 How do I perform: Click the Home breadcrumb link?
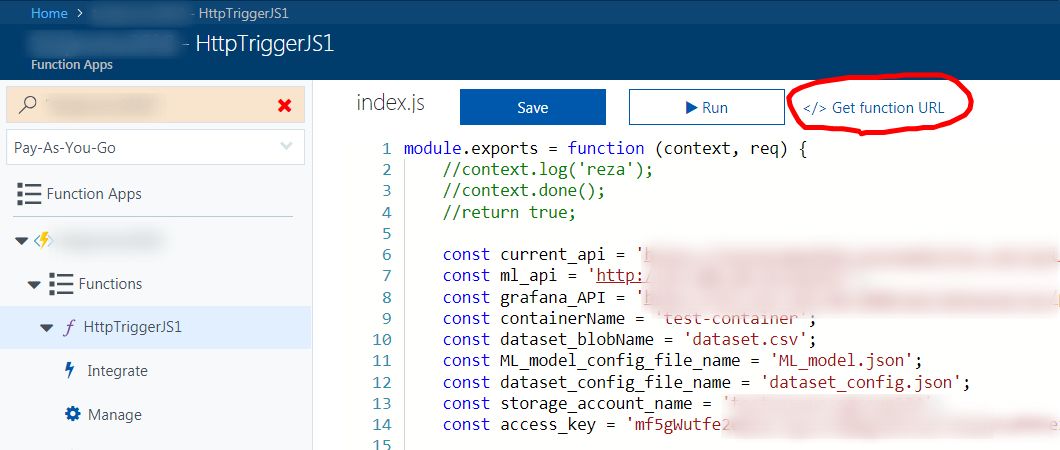pyautogui.click(x=49, y=14)
